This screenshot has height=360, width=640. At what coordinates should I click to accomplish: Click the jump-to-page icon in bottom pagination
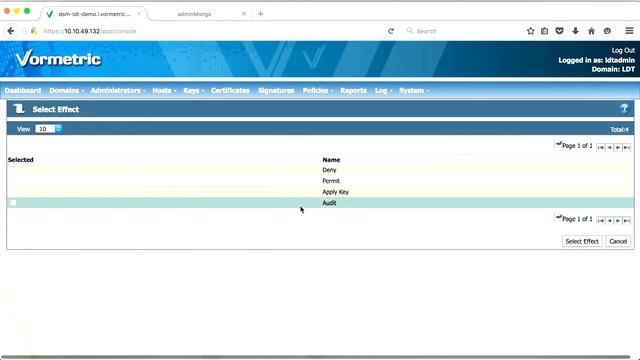558,217
